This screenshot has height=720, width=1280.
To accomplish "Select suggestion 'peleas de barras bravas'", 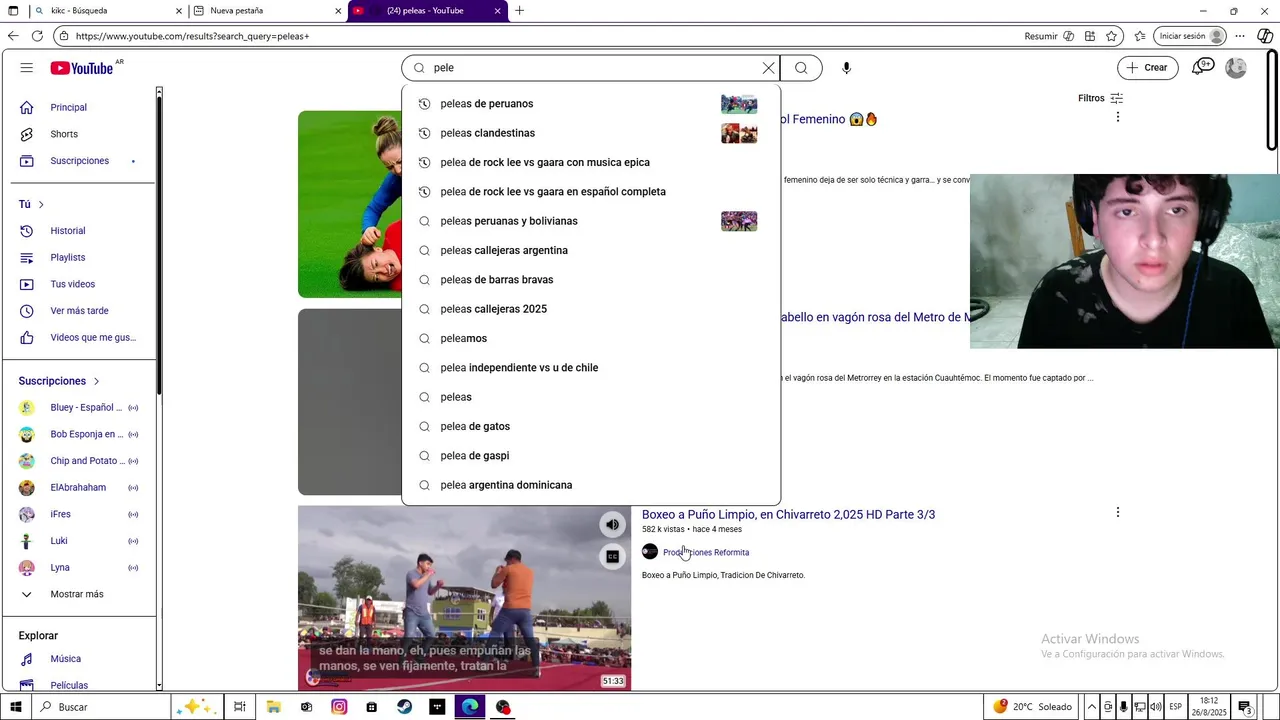I will (x=591, y=280).
